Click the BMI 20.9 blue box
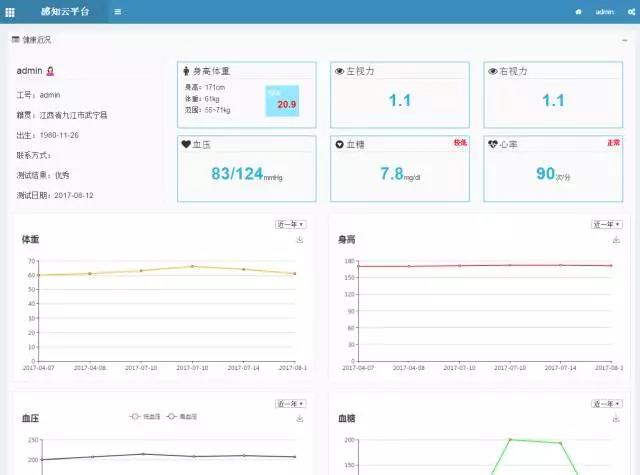Image resolution: width=640 pixels, height=475 pixels. click(x=282, y=101)
